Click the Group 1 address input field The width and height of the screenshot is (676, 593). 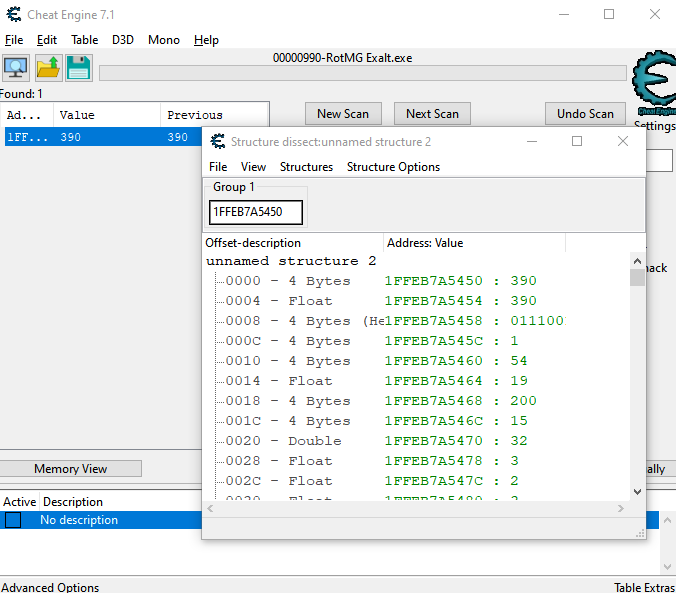[x=255, y=212]
